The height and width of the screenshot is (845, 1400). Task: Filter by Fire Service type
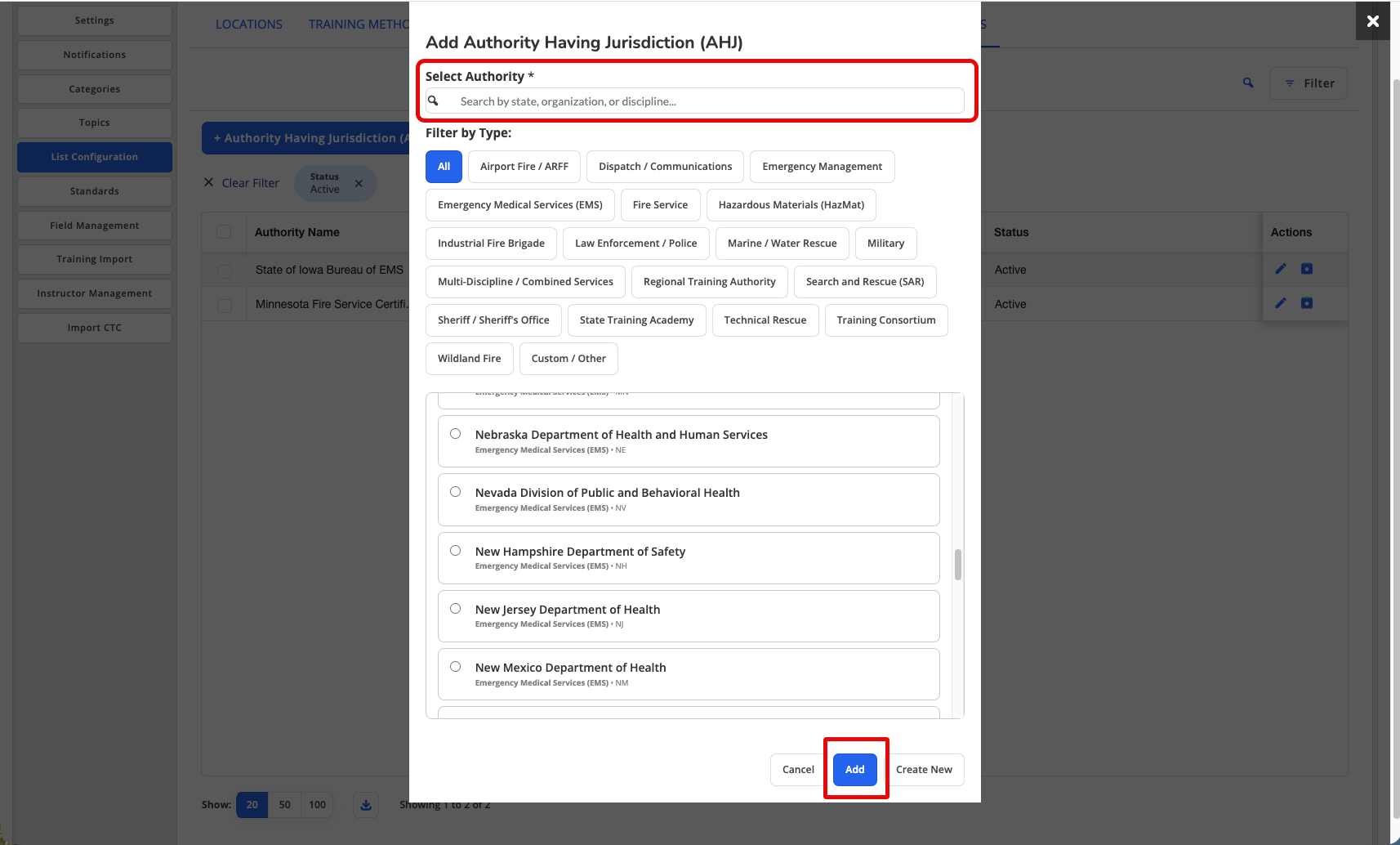coord(660,205)
